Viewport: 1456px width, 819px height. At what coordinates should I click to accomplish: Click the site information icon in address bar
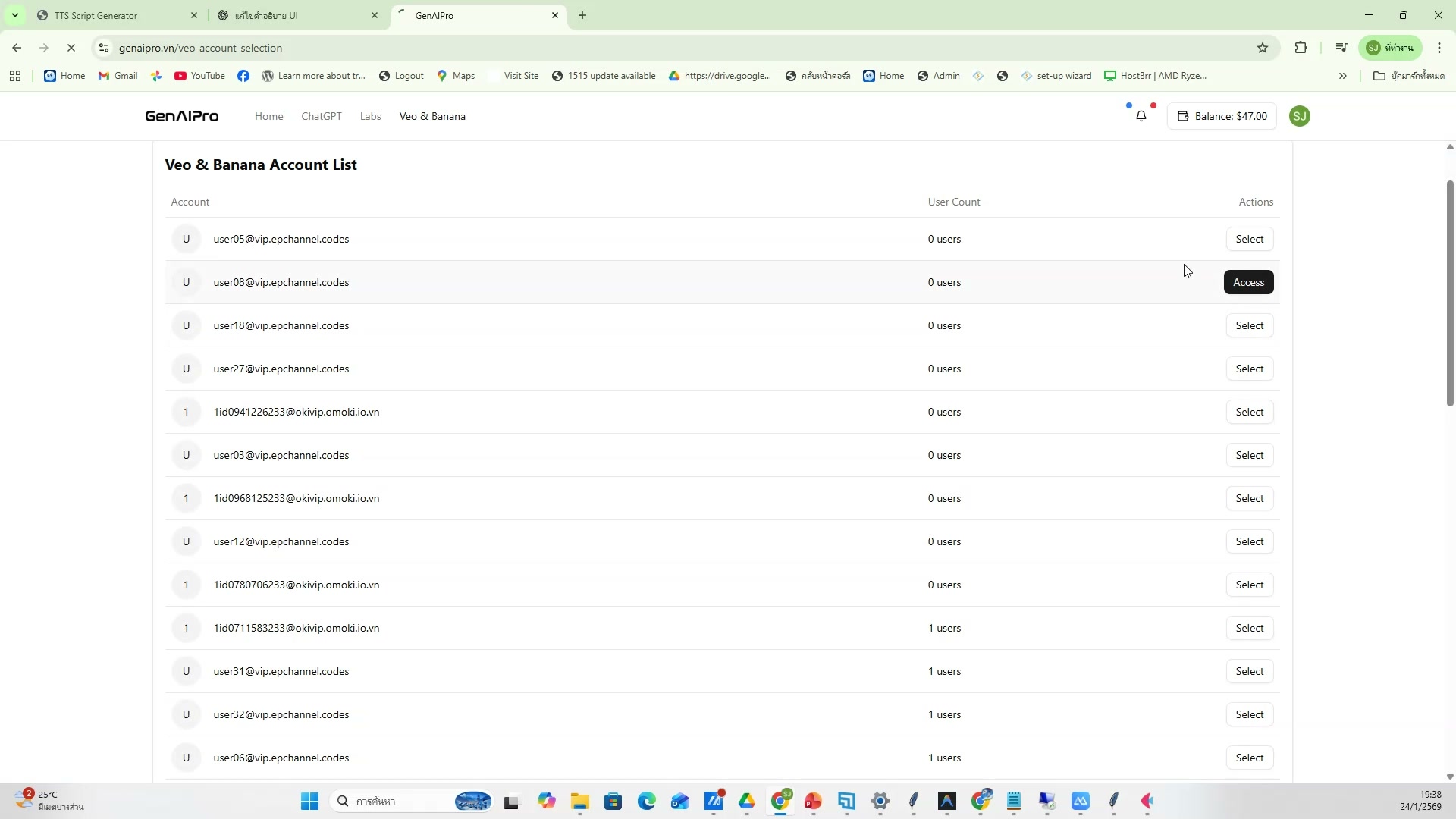tap(104, 48)
